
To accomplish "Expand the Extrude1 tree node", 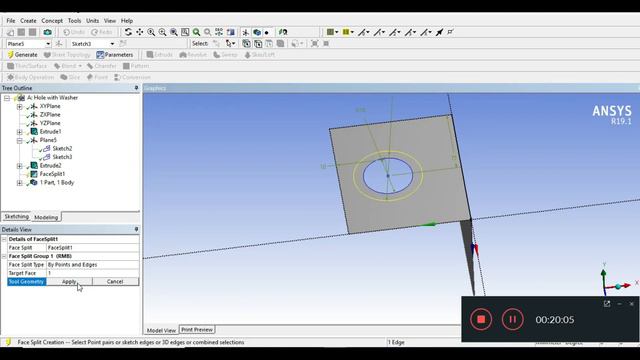I will 19,132.
